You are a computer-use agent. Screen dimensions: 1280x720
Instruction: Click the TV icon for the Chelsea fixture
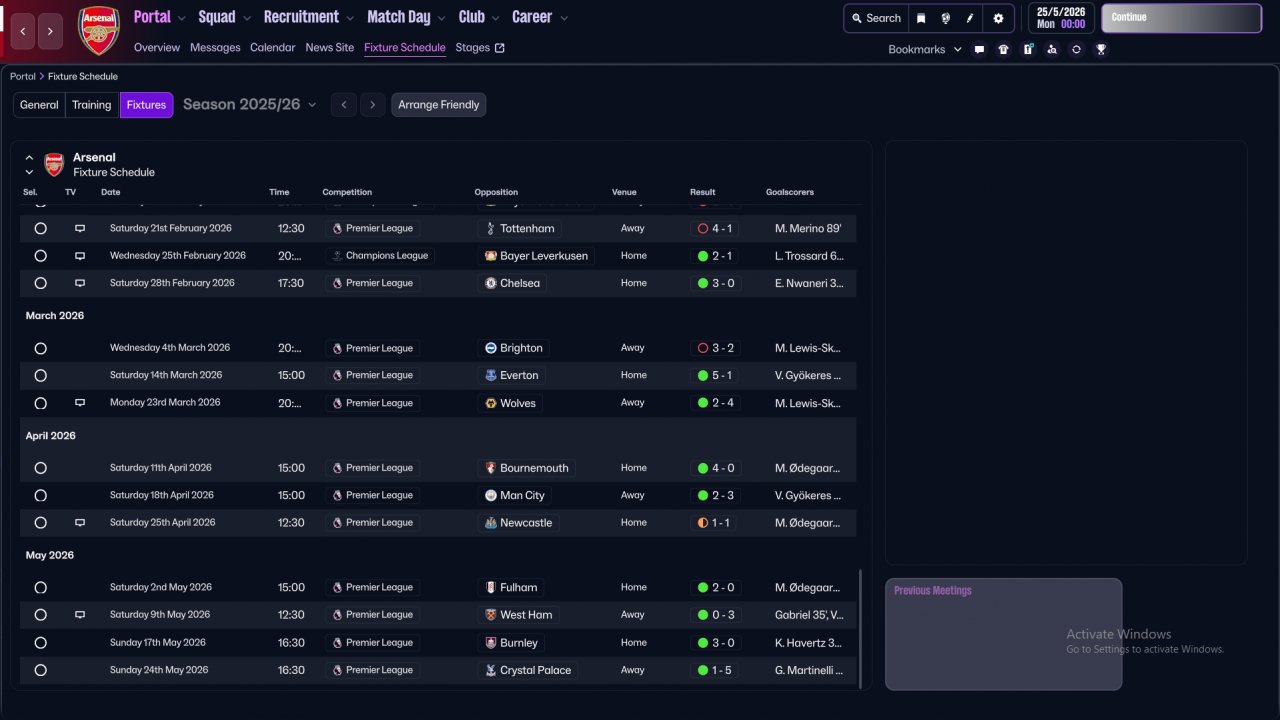80,283
